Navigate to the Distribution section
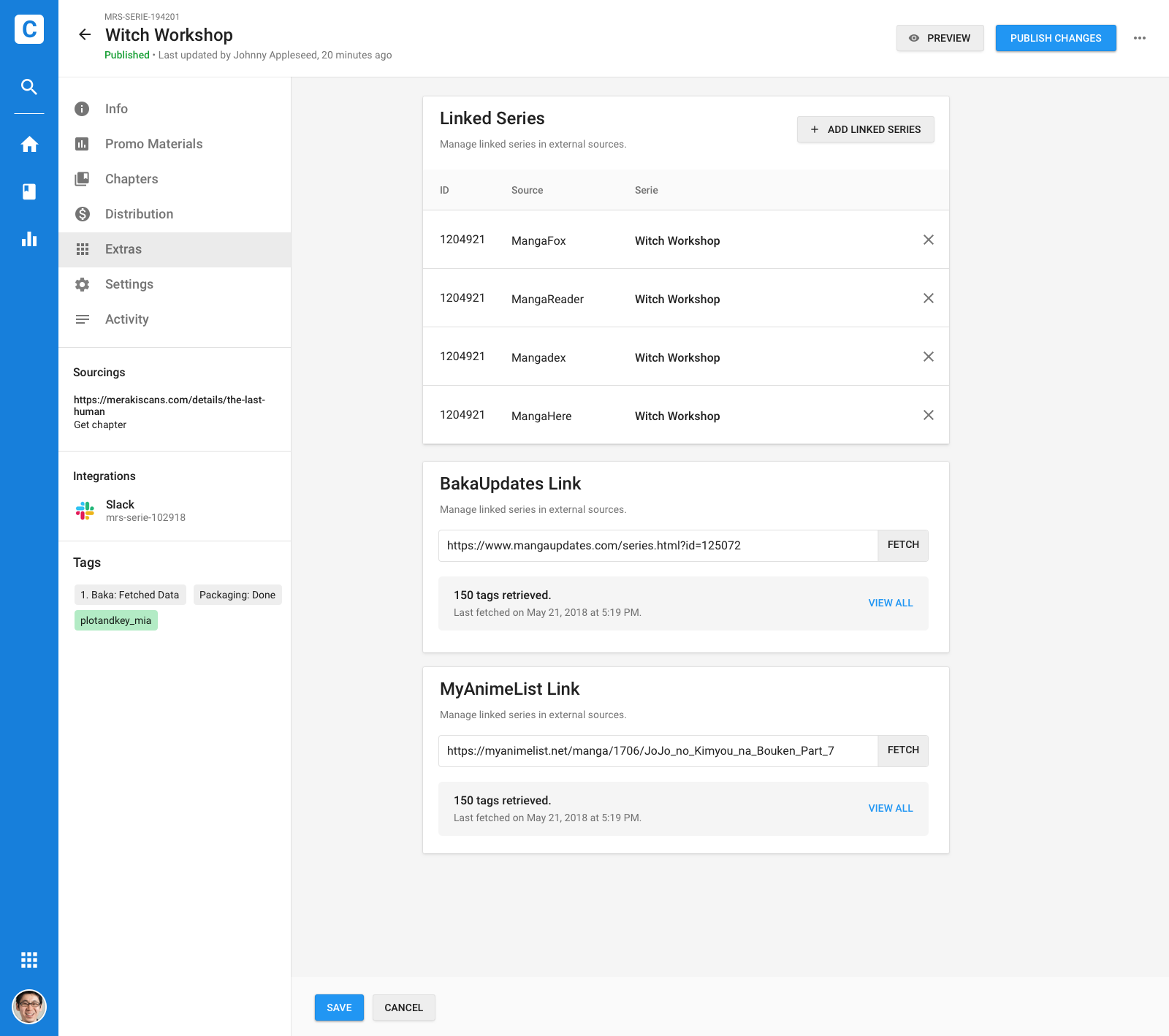 tap(139, 214)
